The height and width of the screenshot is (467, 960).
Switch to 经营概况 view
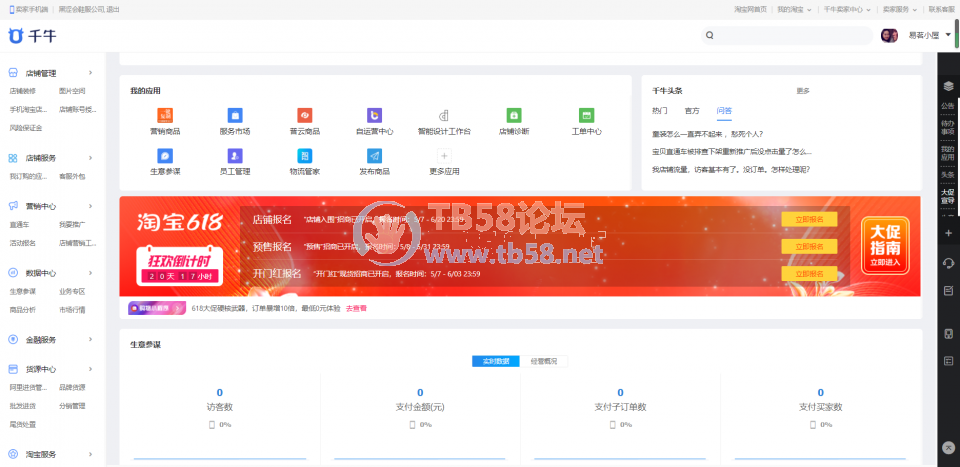tap(544, 361)
